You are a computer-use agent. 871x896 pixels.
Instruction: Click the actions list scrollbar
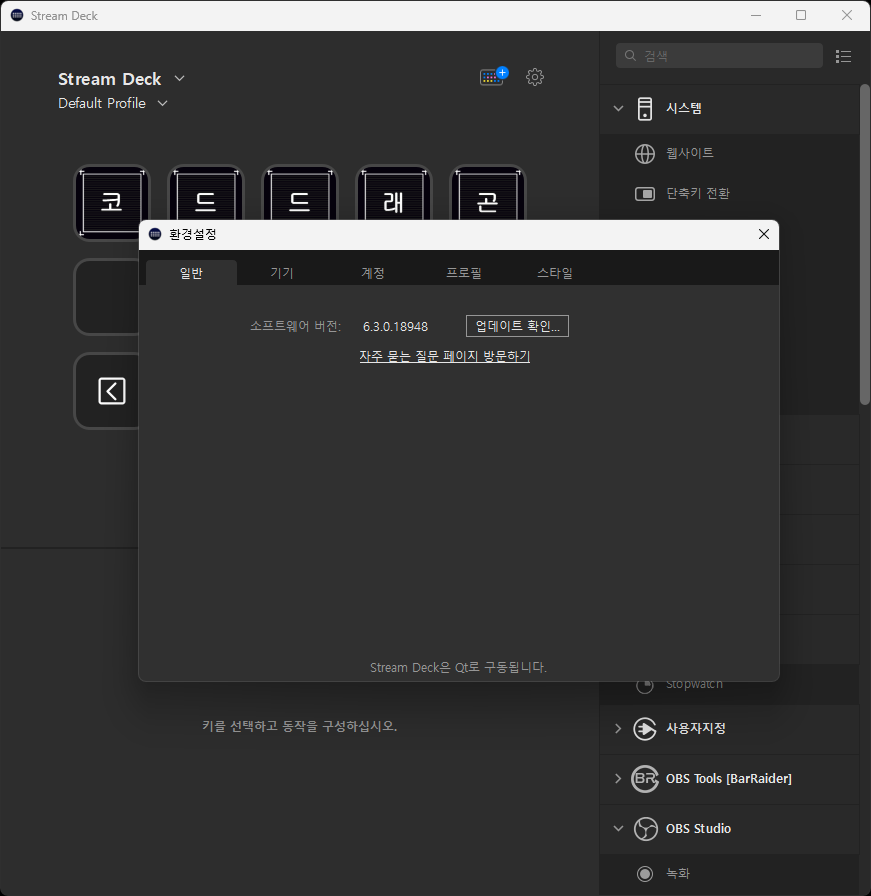(865, 245)
